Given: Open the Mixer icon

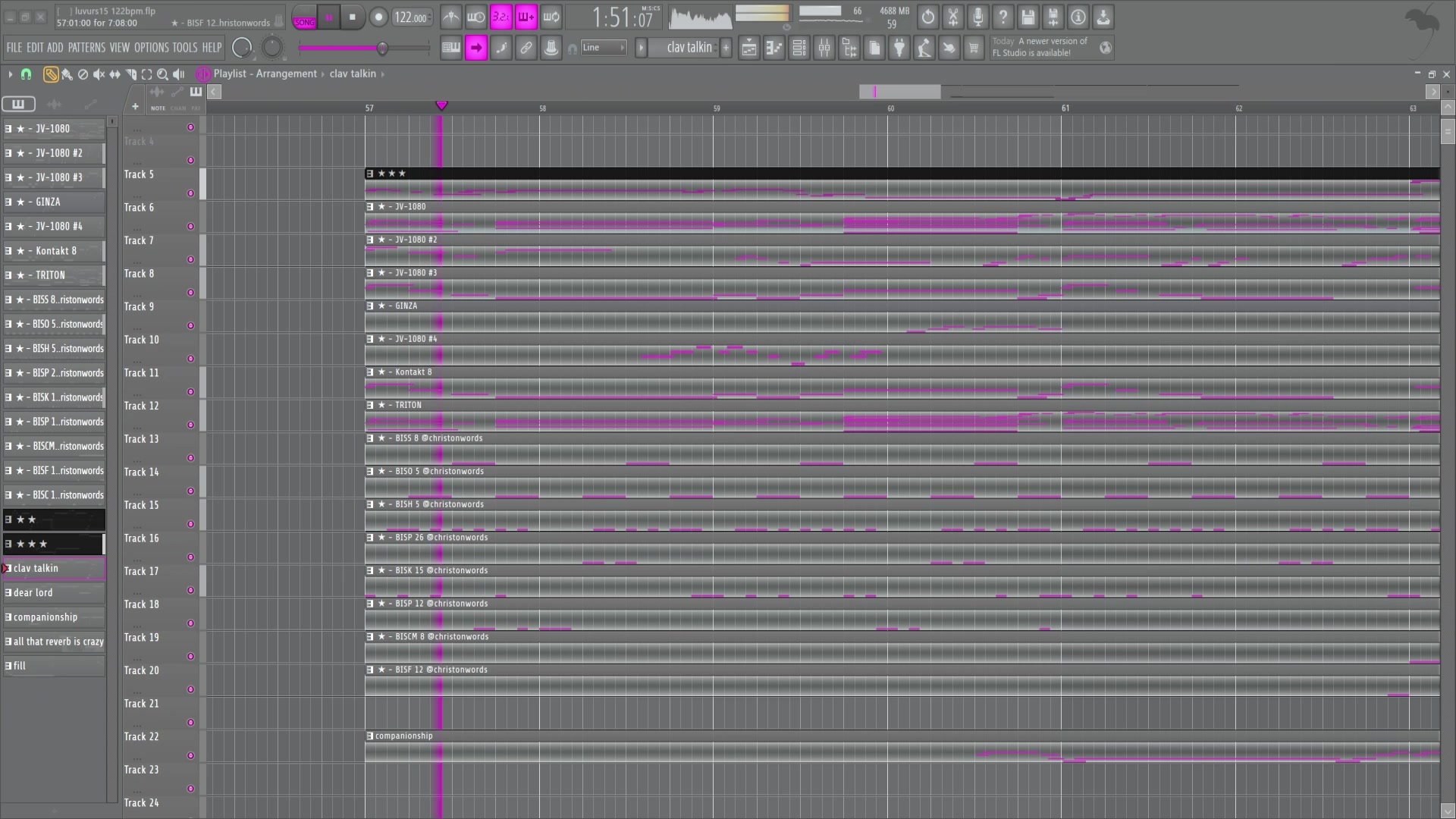Looking at the screenshot, I should point(824,48).
